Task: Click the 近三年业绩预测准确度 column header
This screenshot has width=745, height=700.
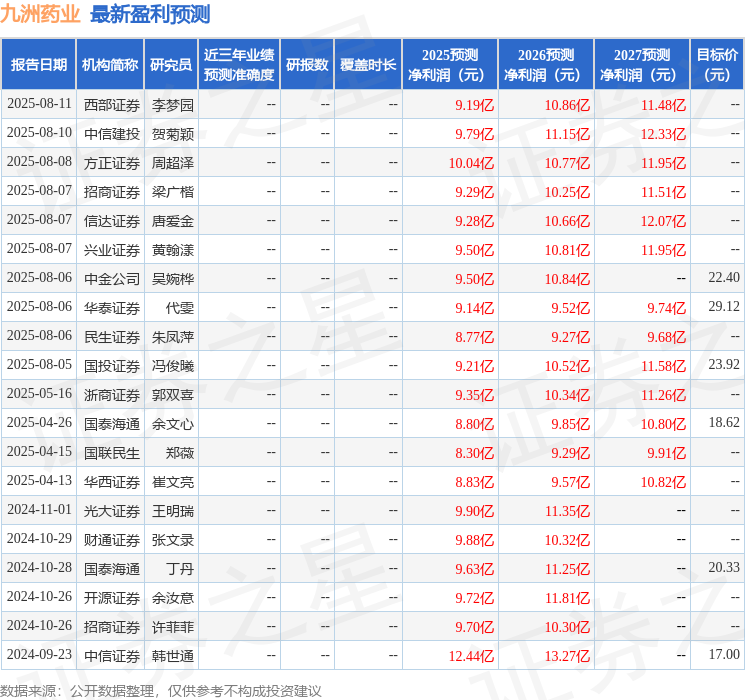Action: click(x=238, y=65)
